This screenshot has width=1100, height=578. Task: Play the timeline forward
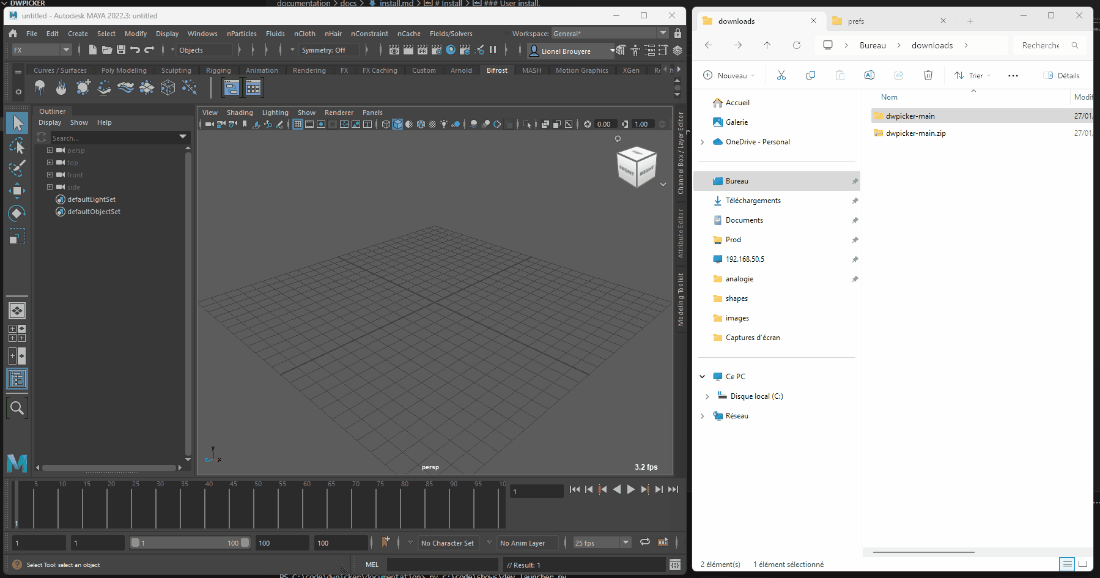click(x=631, y=490)
